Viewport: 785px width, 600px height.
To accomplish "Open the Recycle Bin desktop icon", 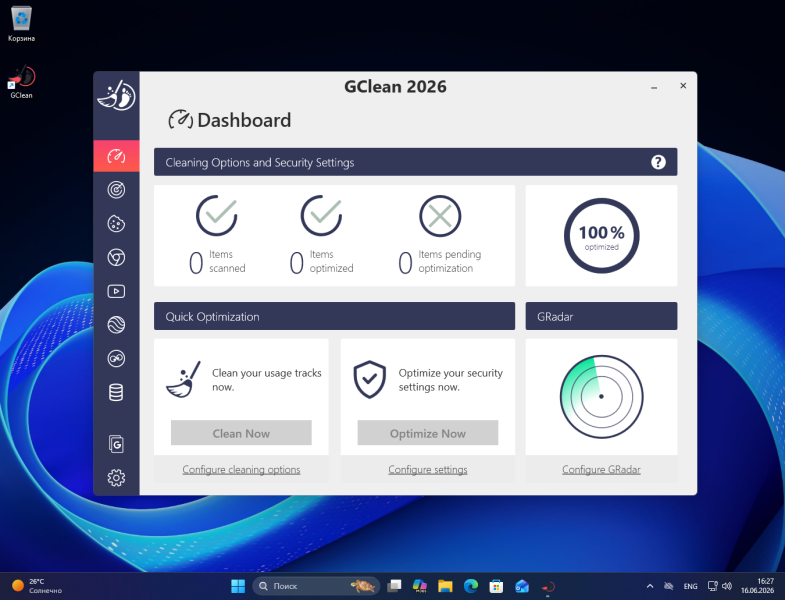I will tap(21, 24).
